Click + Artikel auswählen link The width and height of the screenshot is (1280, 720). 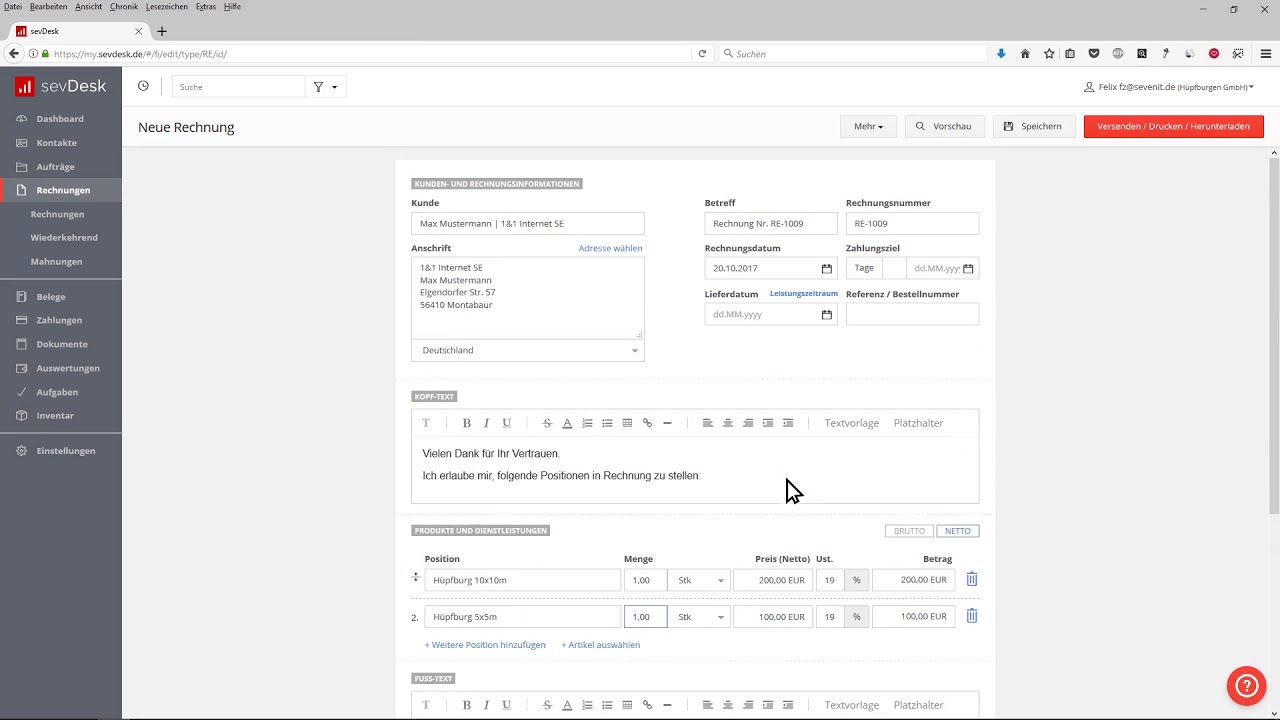(x=600, y=645)
